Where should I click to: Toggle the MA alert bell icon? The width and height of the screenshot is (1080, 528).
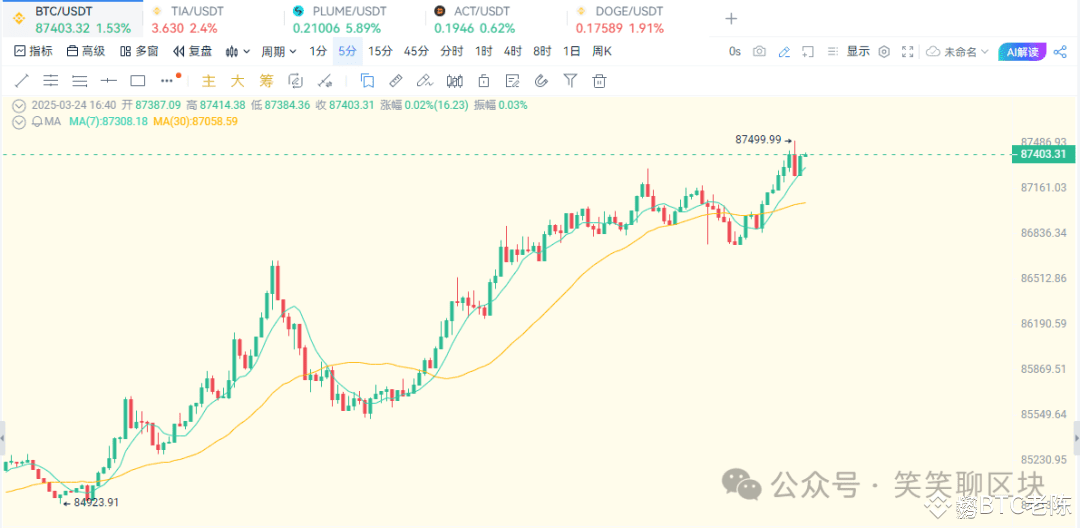pos(37,121)
